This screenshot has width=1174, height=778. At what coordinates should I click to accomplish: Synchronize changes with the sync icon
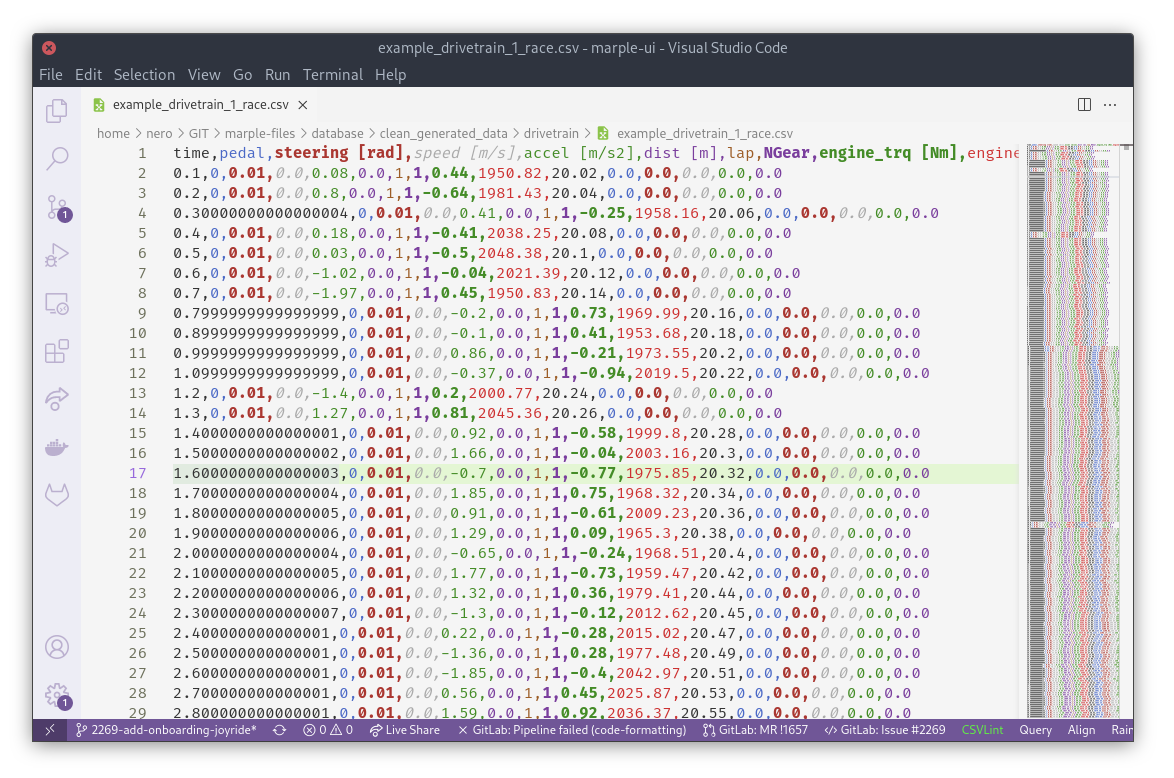point(279,730)
